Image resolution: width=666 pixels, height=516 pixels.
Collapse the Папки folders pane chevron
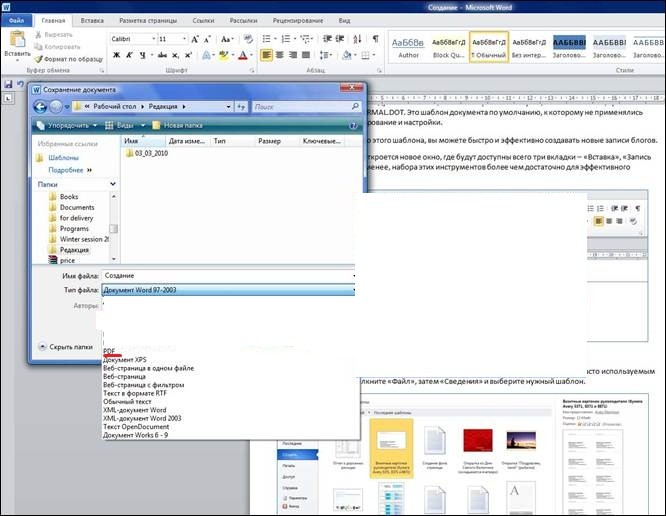coord(113,184)
